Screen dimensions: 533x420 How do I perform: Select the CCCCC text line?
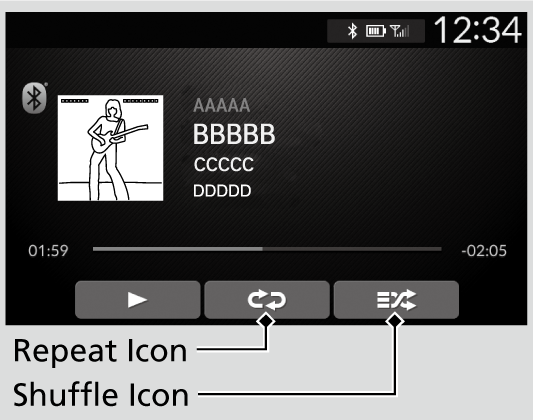click(x=224, y=164)
